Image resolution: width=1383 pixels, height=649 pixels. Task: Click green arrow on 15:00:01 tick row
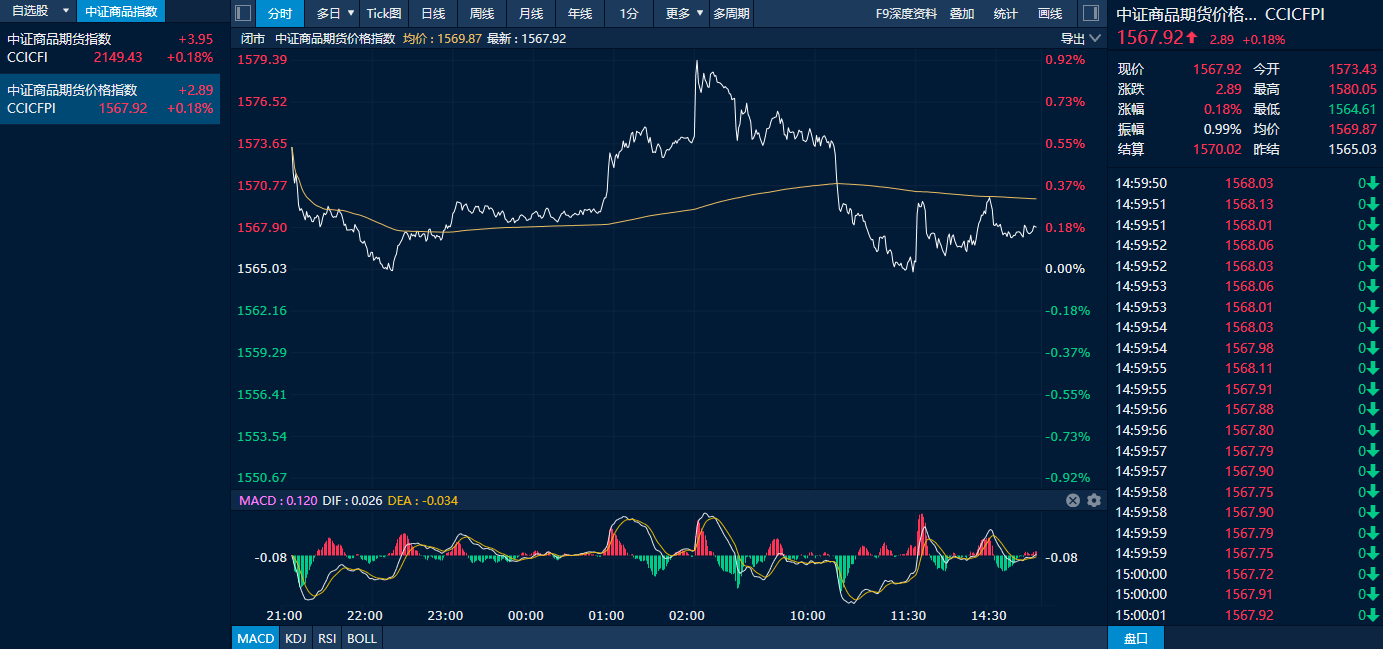click(x=1374, y=615)
